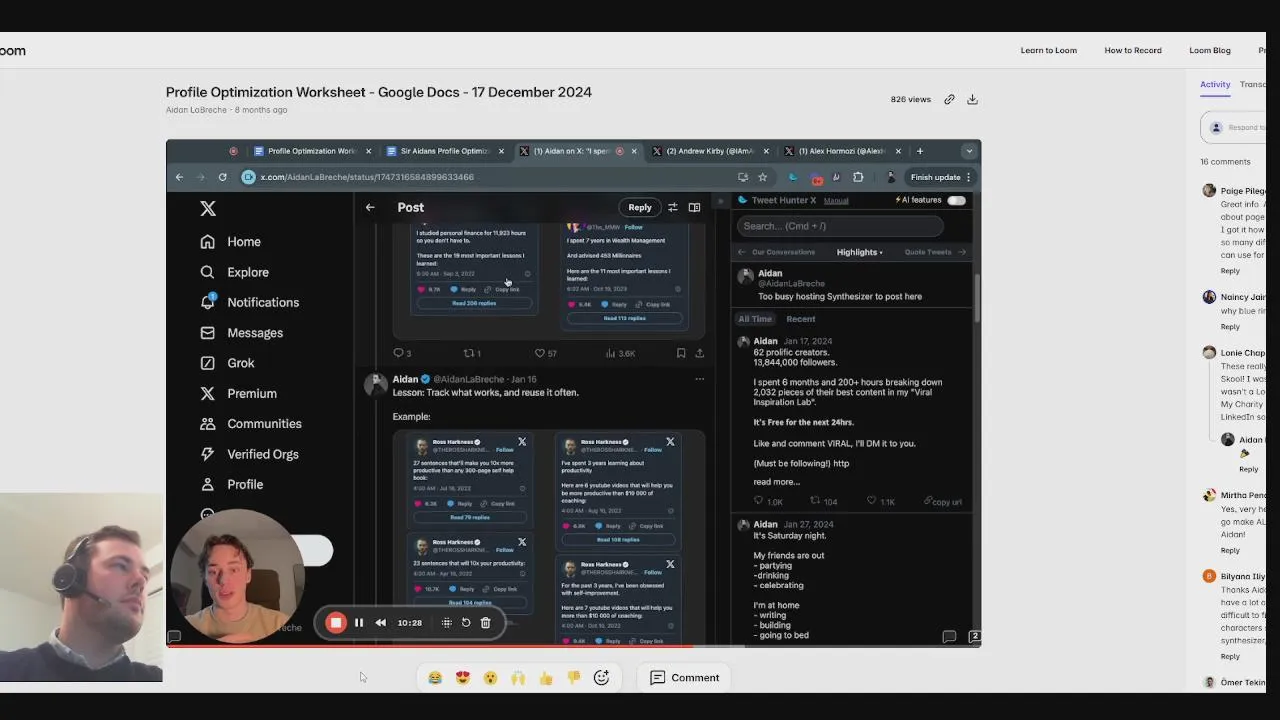The width and height of the screenshot is (1280, 720).
Task: React with the thumbs down emoji
Action: (x=574, y=678)
